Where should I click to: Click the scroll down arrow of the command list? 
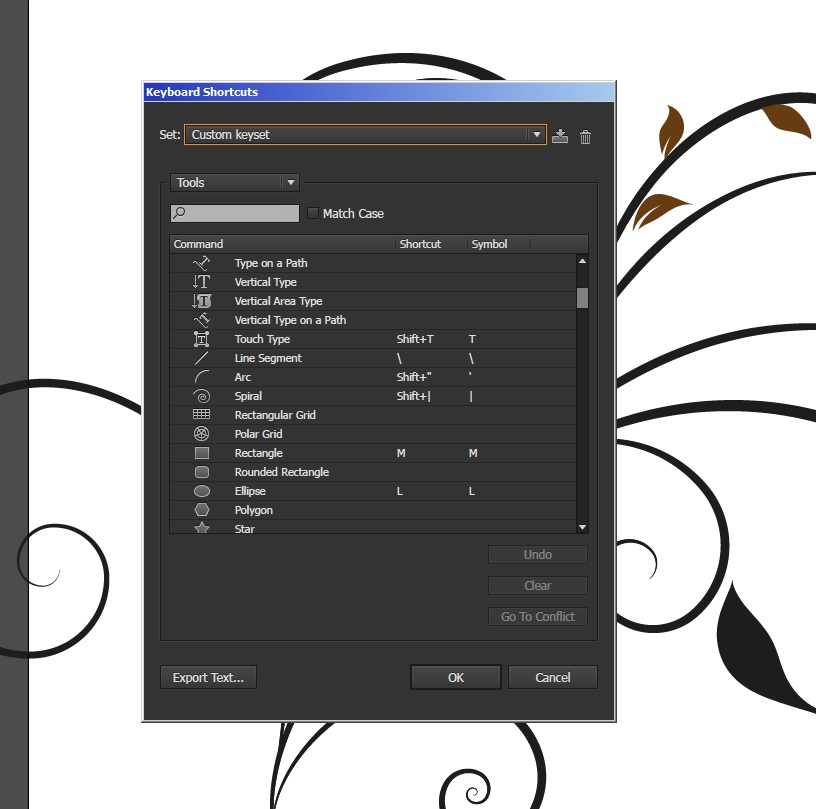582,527
